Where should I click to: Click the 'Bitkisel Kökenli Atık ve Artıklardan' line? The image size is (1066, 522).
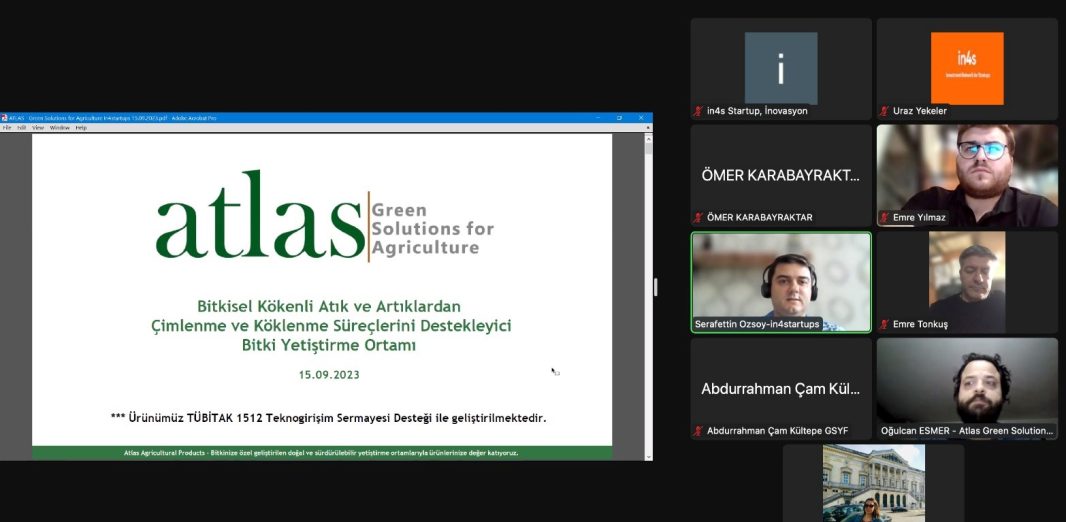[x=329, y=307]
